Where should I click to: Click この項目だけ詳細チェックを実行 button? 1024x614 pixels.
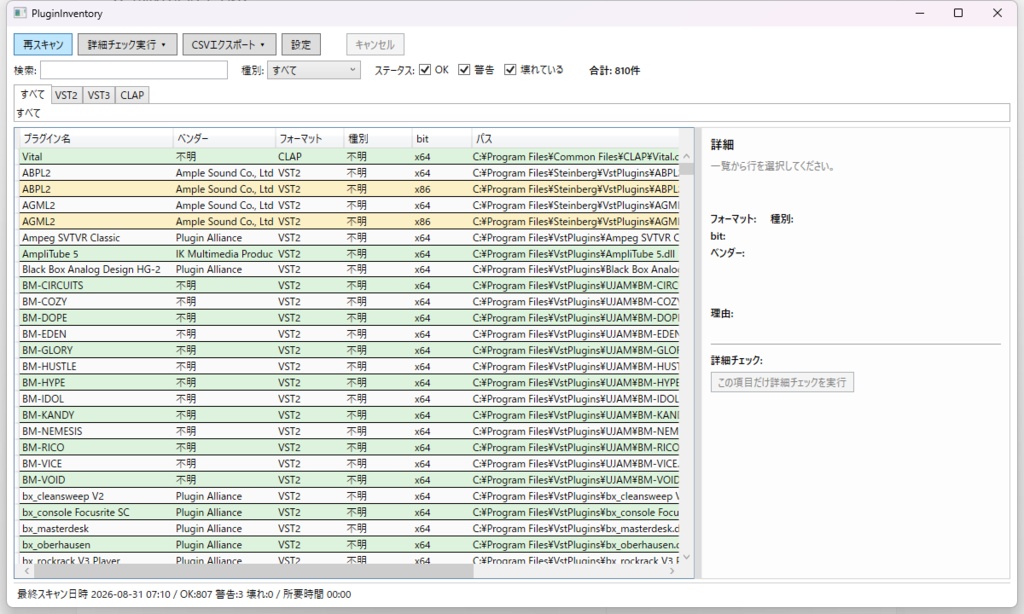tap(782, 382)
